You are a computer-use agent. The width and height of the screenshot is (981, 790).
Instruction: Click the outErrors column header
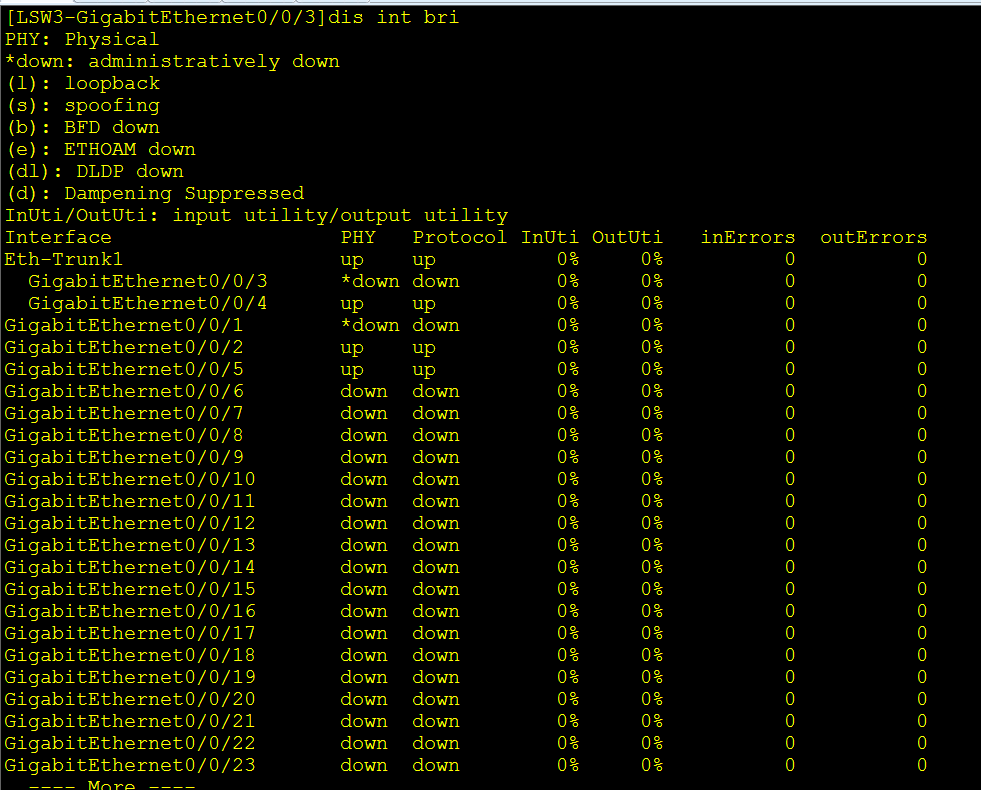point(873,237)
